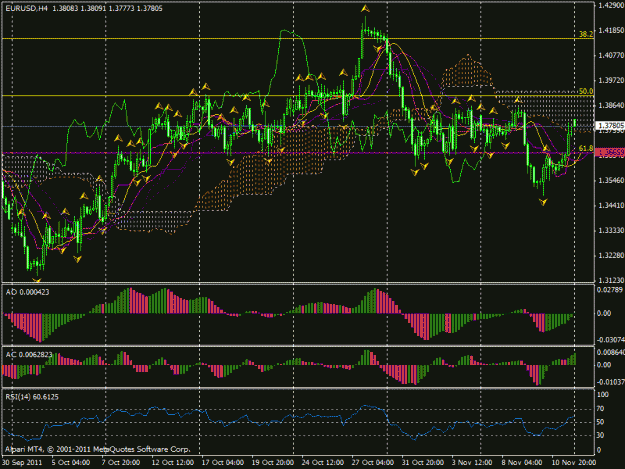
Task: Select the RSI(14) 60.6125 indicator label
Action: click(x=32, y=397)
